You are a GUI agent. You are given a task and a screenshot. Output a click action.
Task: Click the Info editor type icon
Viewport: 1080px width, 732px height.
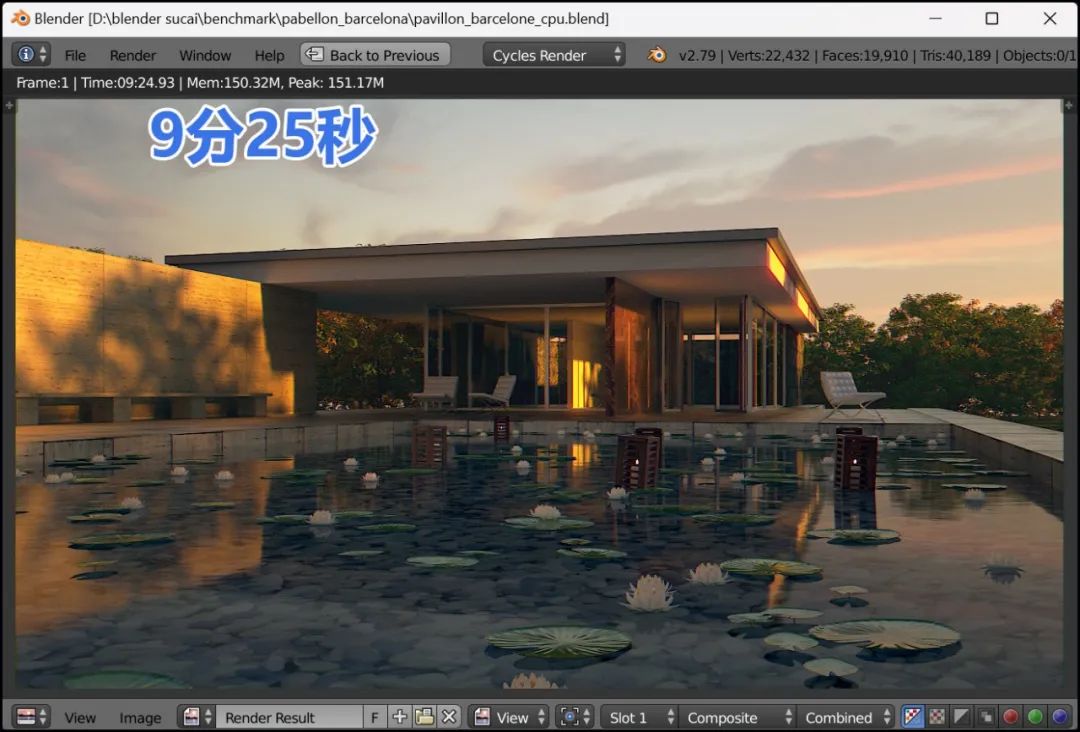(26, 55)
